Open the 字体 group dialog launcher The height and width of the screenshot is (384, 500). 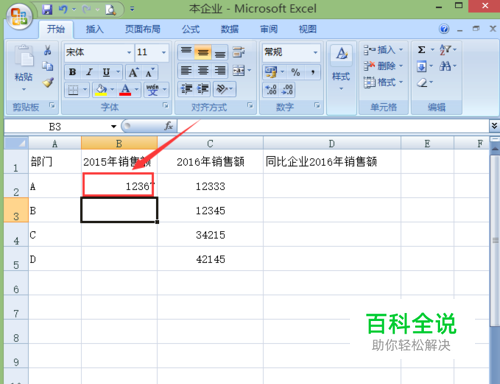(165, 105)
